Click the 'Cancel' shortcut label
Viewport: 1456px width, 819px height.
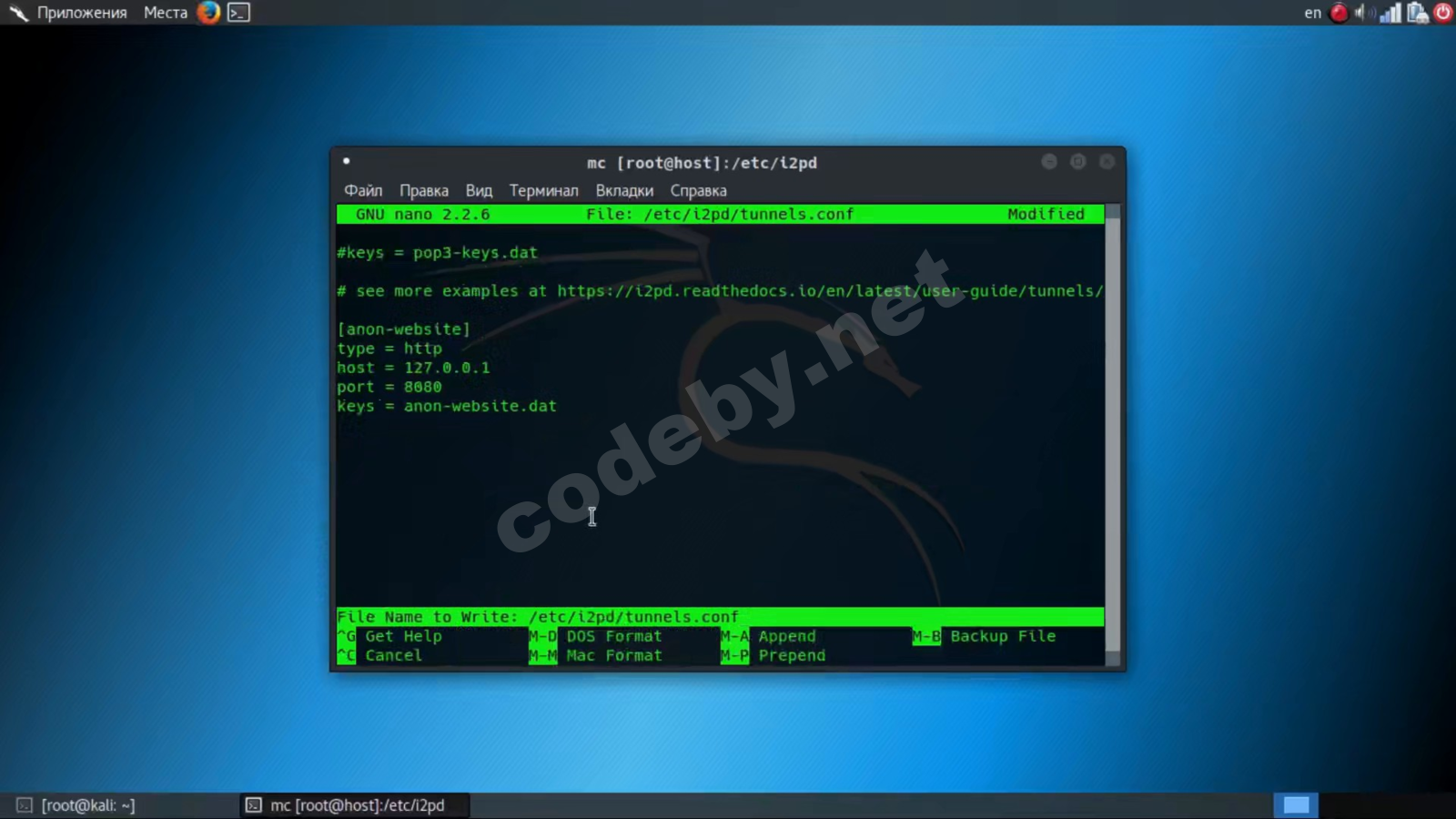click(394, 655)
